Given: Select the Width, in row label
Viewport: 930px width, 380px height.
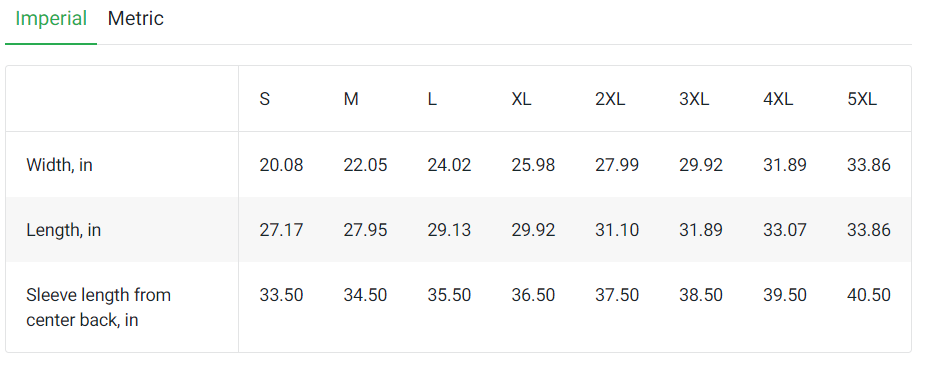Looking at the screenshot, I should click(59, 165).
